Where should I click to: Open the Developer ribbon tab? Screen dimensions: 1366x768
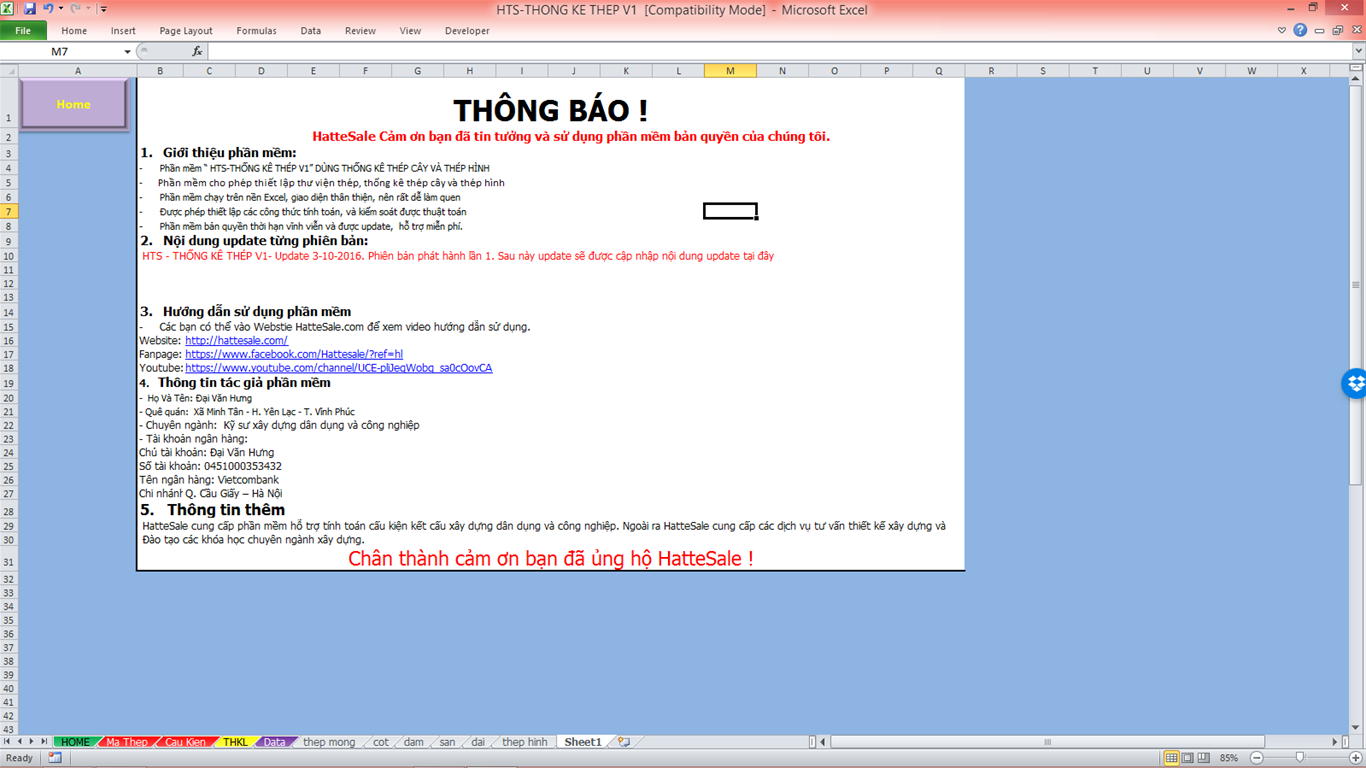[x=467, y=31]
